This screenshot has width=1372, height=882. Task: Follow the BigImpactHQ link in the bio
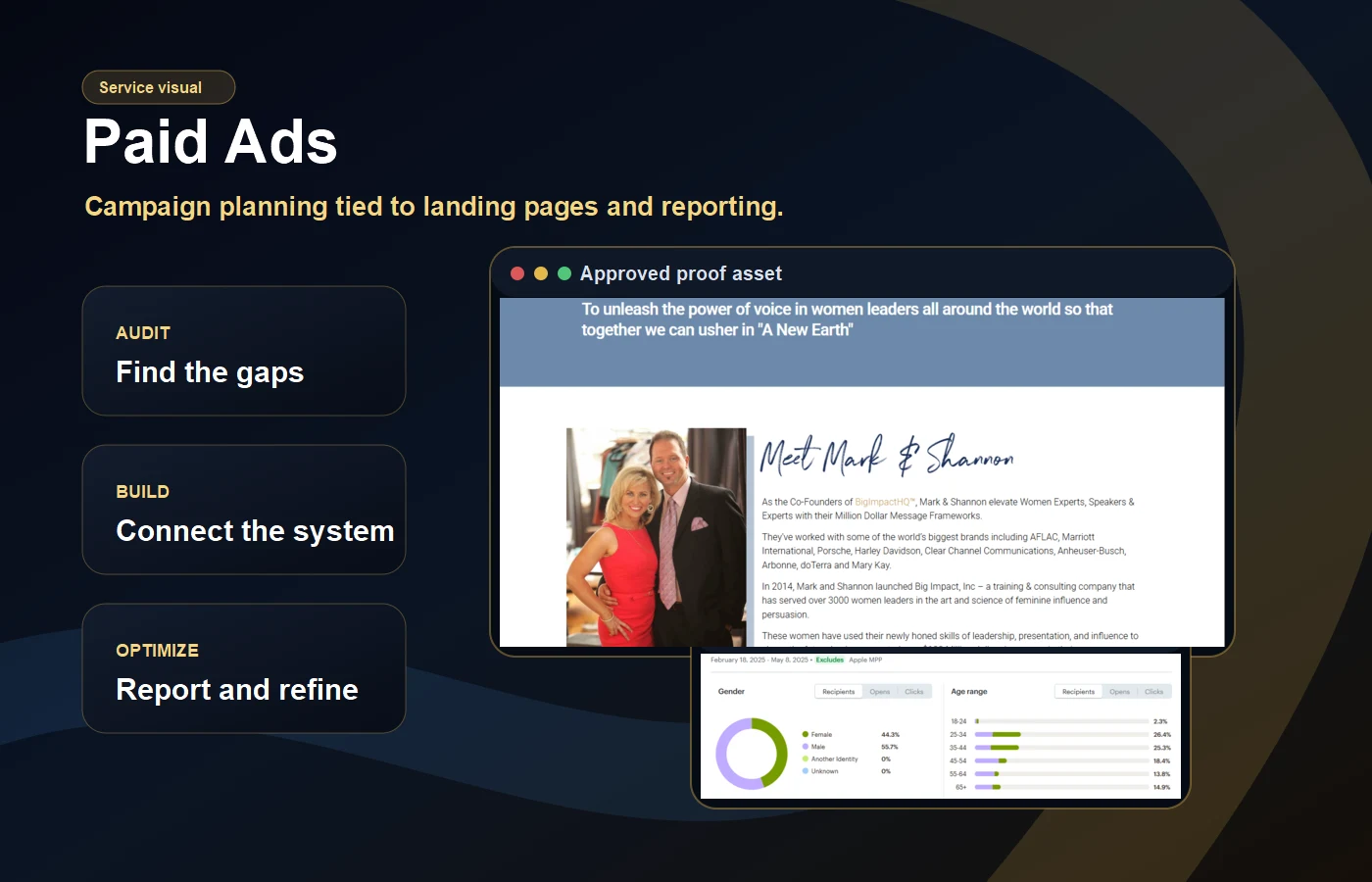click(884, 502)
